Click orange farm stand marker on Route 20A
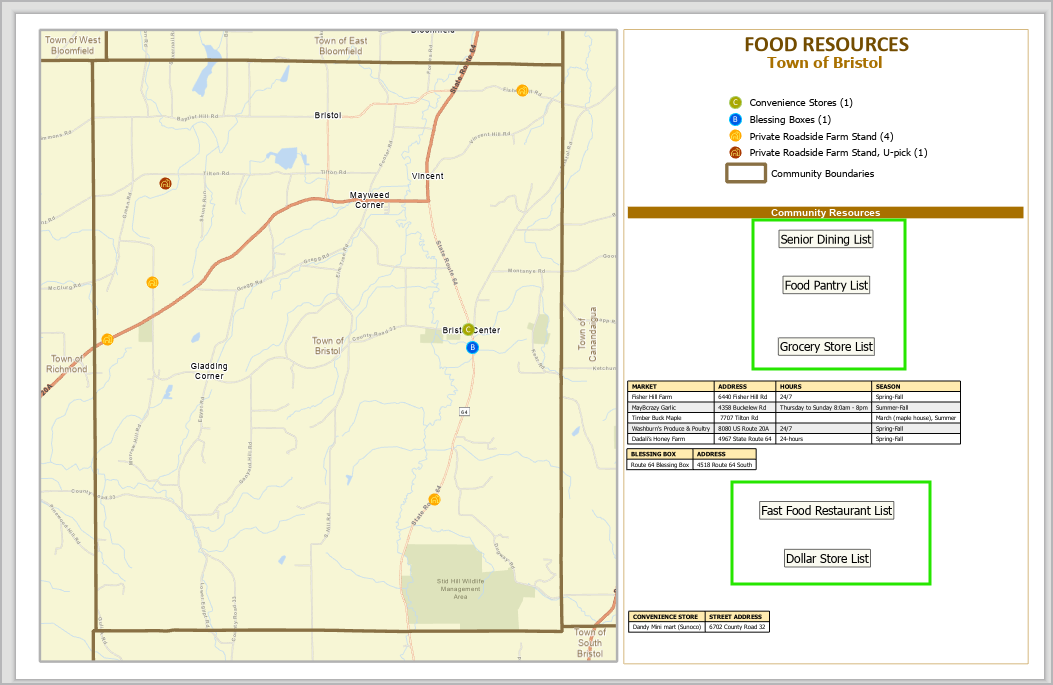 [107, 339]
